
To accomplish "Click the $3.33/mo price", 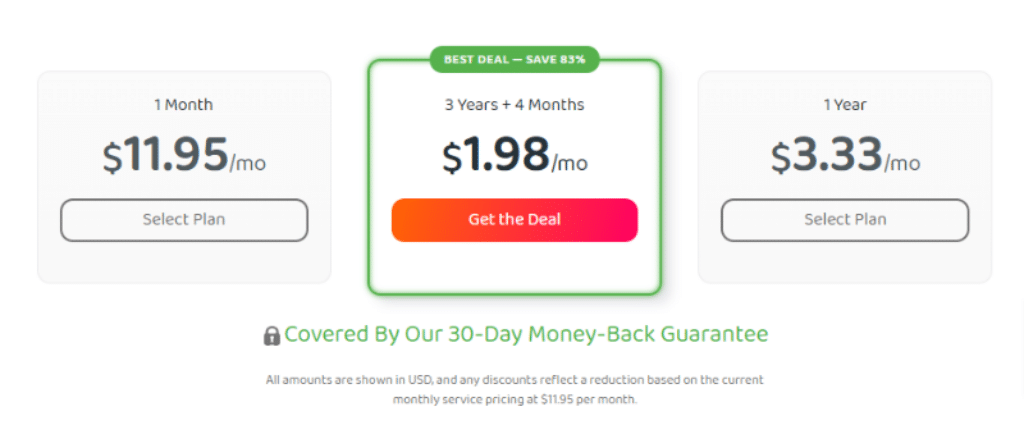I will point(845,155).
